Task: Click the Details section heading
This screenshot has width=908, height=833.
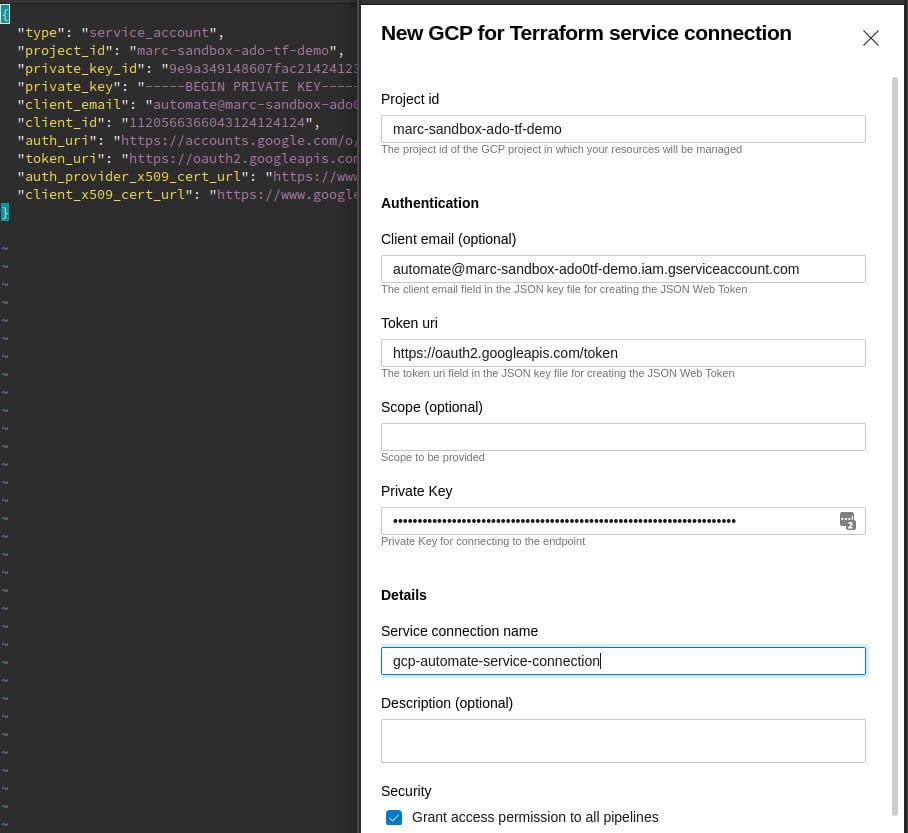Action: (404, 595)
